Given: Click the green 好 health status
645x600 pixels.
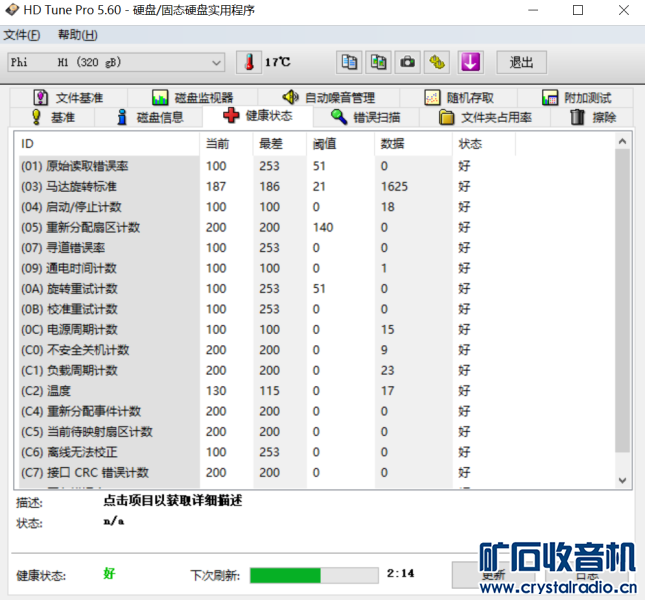Looking at the screenshot, I should click(x=109, y=574).
